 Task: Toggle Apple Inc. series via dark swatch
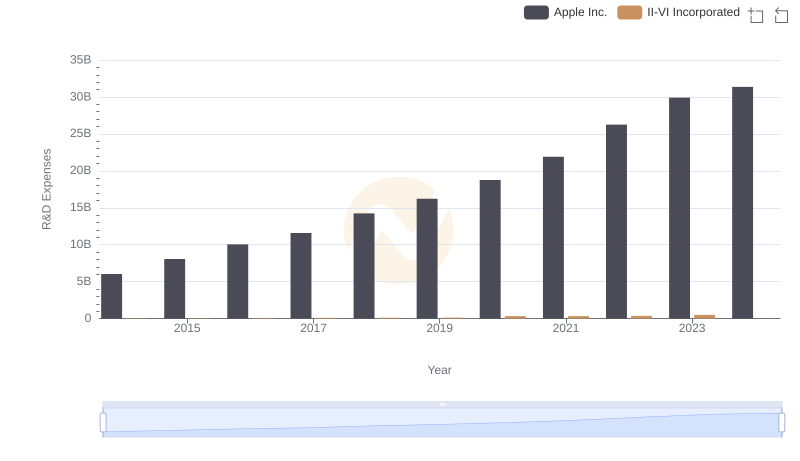pyautogui.click(x=536, y=13)
